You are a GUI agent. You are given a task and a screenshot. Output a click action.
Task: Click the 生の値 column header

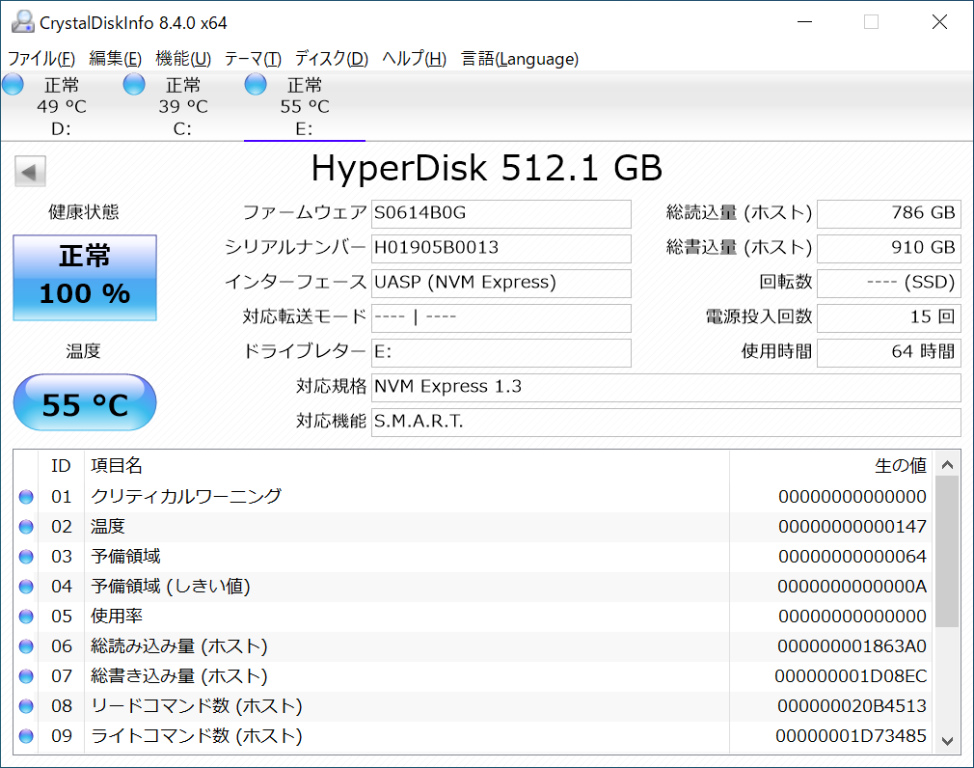click(x=900, y=466)
